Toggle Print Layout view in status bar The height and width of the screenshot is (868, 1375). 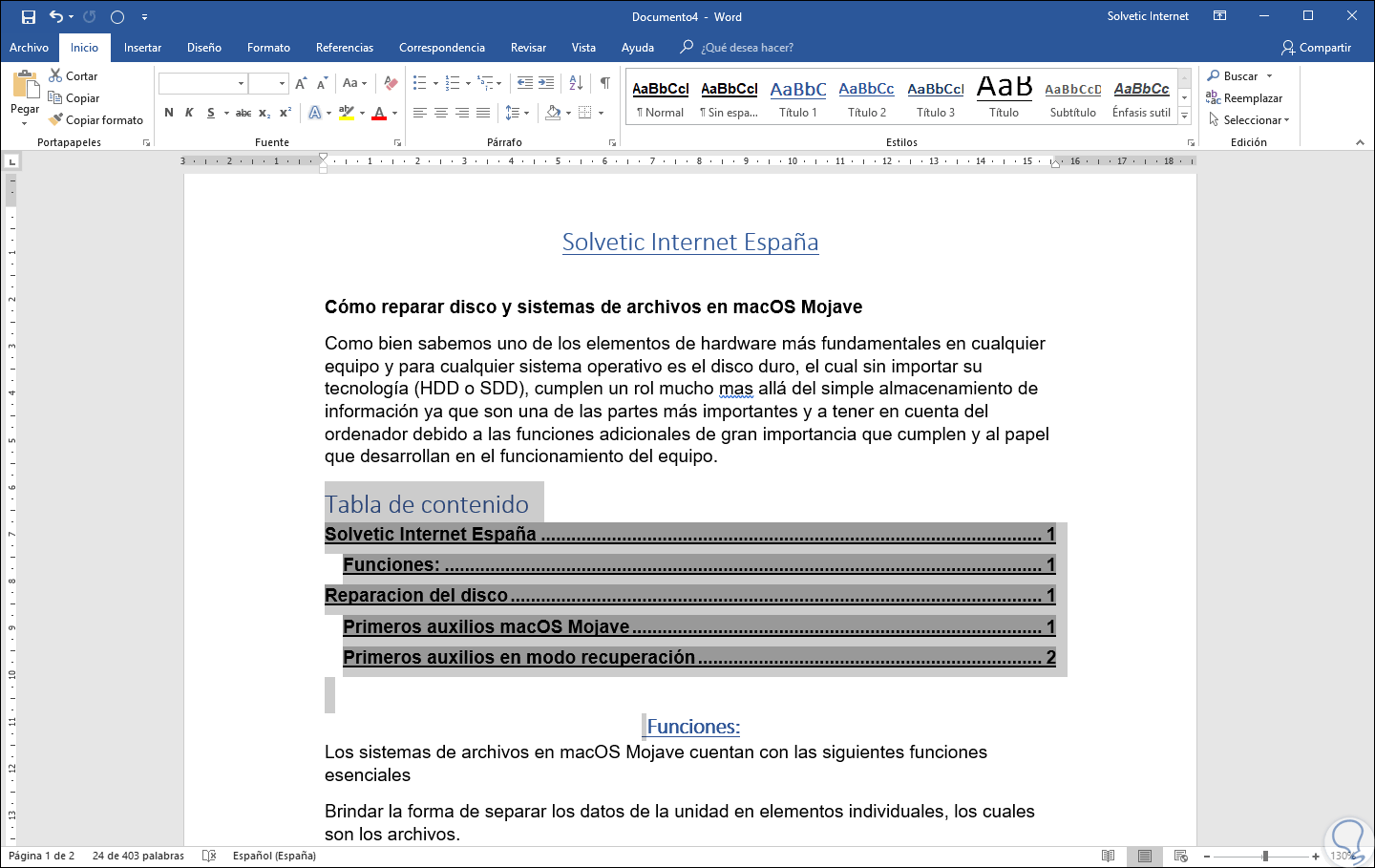tap(1145, 856)
